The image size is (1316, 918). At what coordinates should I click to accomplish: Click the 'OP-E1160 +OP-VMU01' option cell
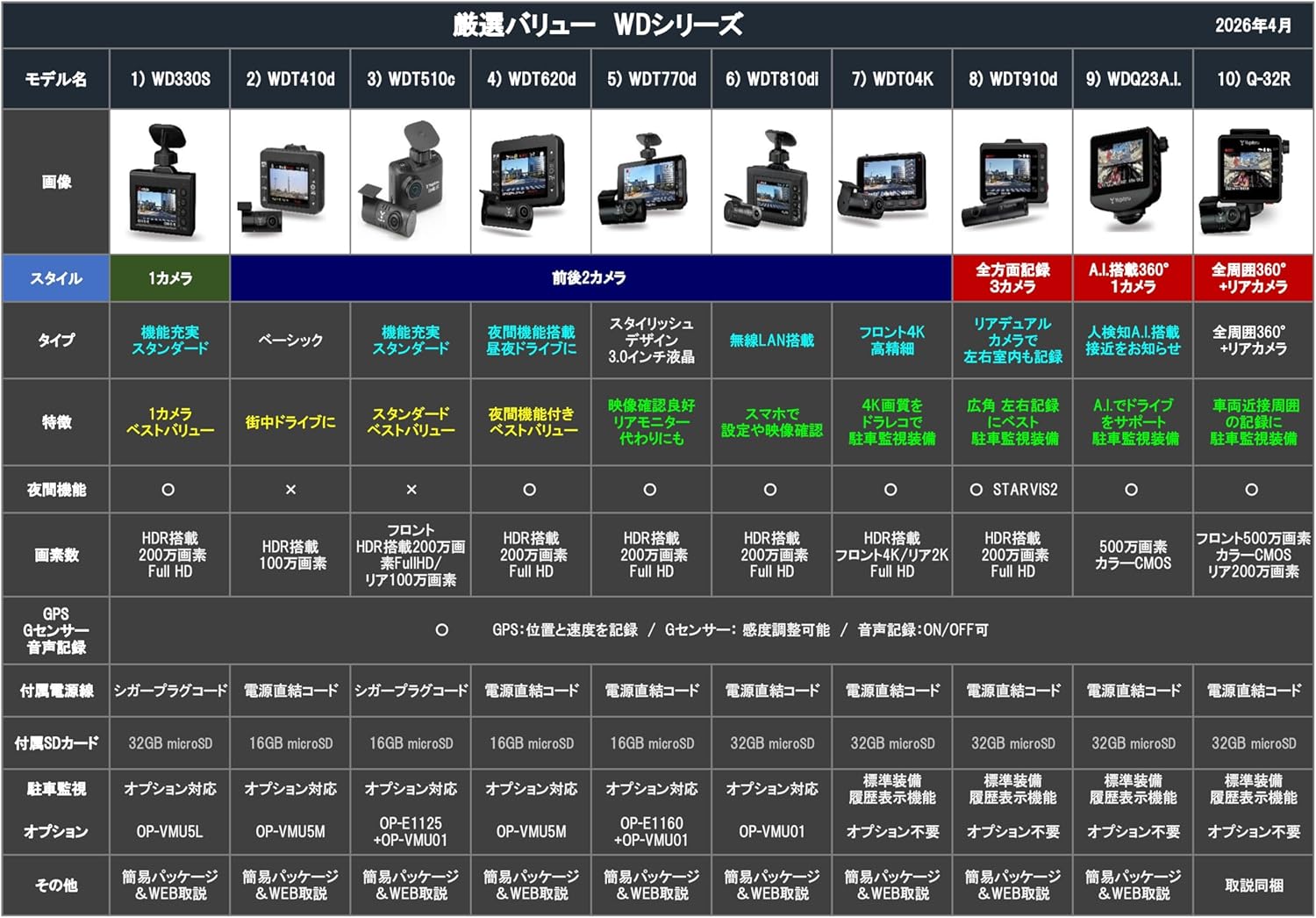tap(651, 831)
